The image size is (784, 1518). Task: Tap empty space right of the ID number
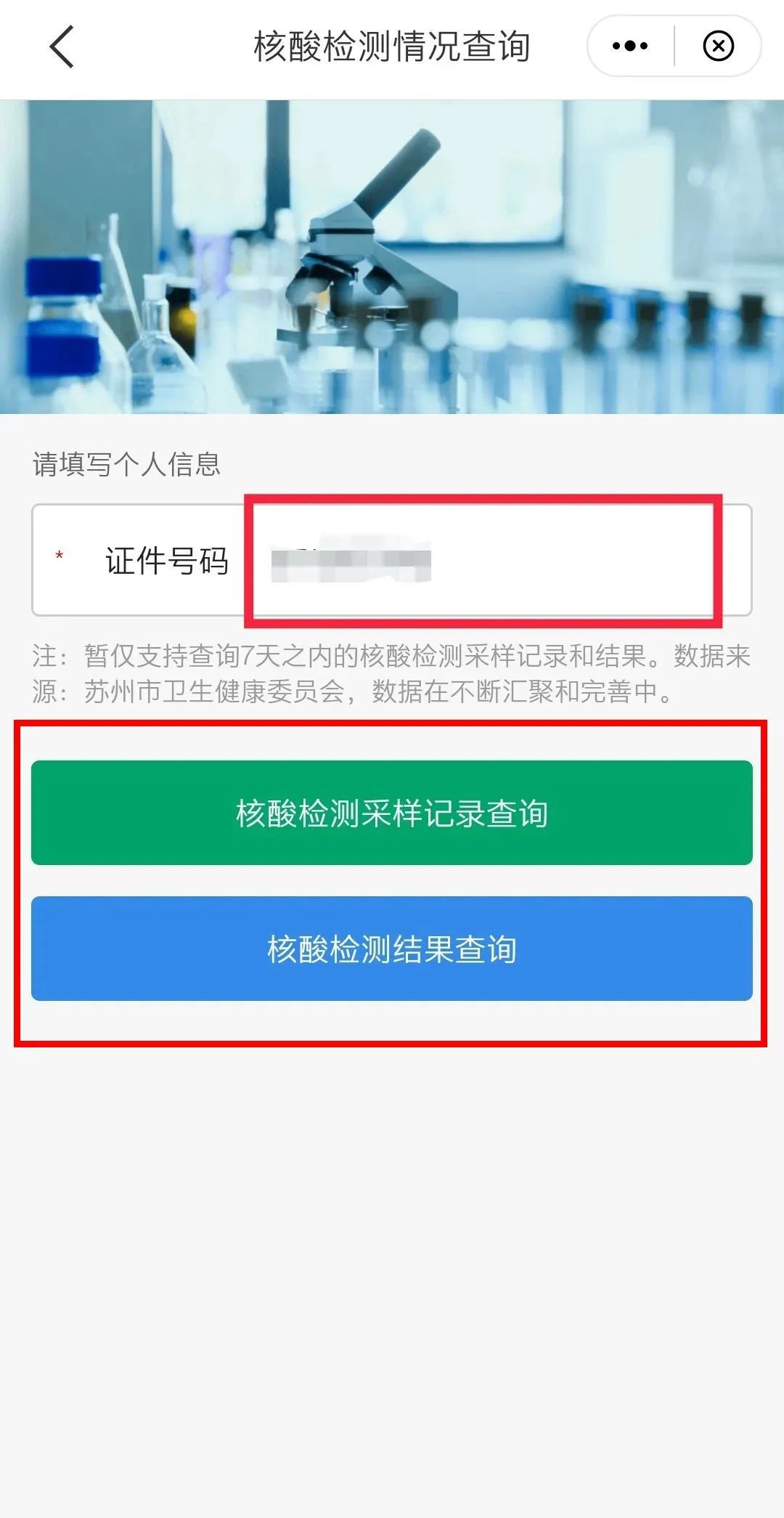pyautogui.click(x=573, y=561)
